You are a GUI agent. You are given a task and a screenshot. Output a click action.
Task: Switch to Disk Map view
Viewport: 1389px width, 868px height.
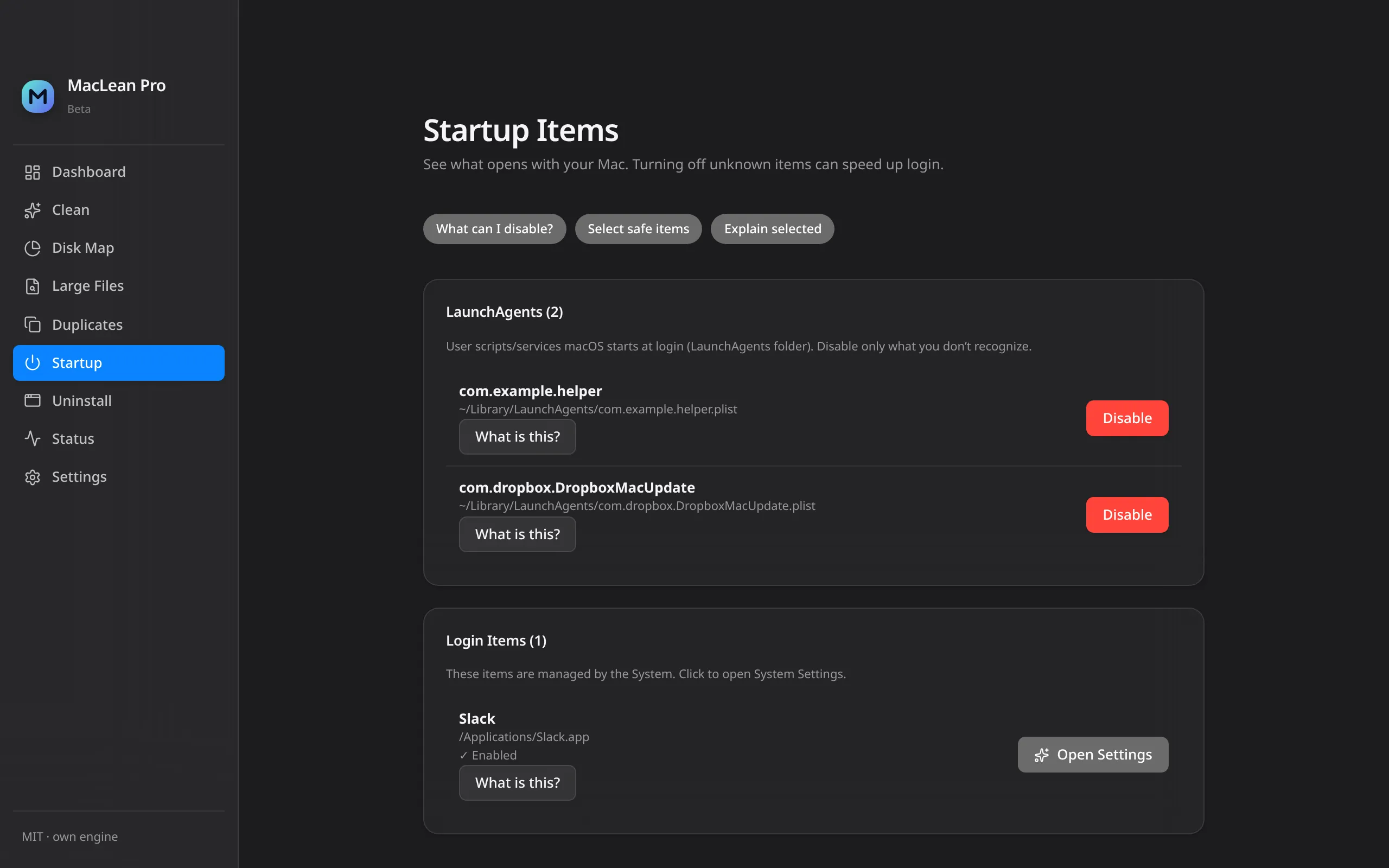[x=119, y=248]
